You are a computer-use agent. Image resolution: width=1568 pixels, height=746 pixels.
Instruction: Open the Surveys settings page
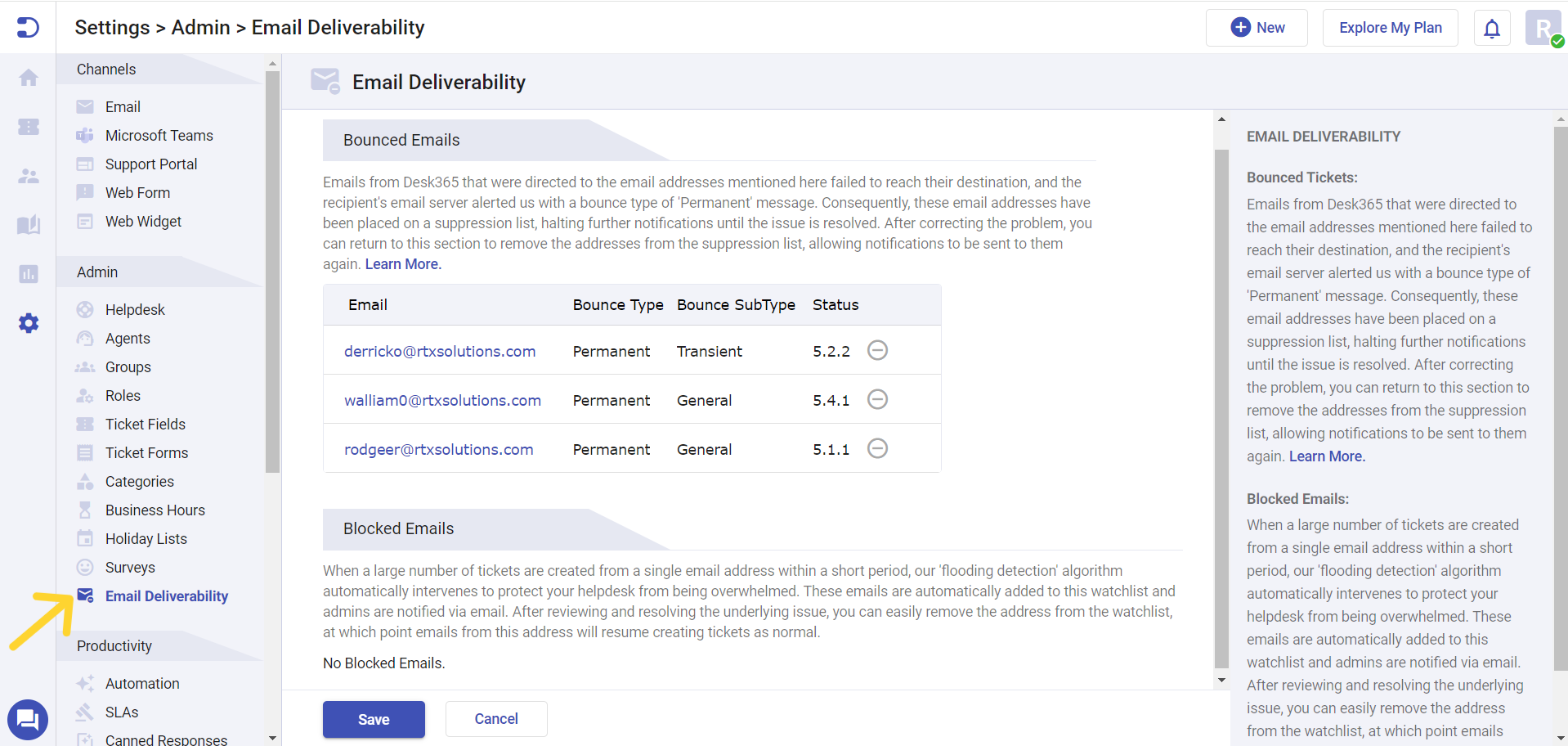pos(130,567)
